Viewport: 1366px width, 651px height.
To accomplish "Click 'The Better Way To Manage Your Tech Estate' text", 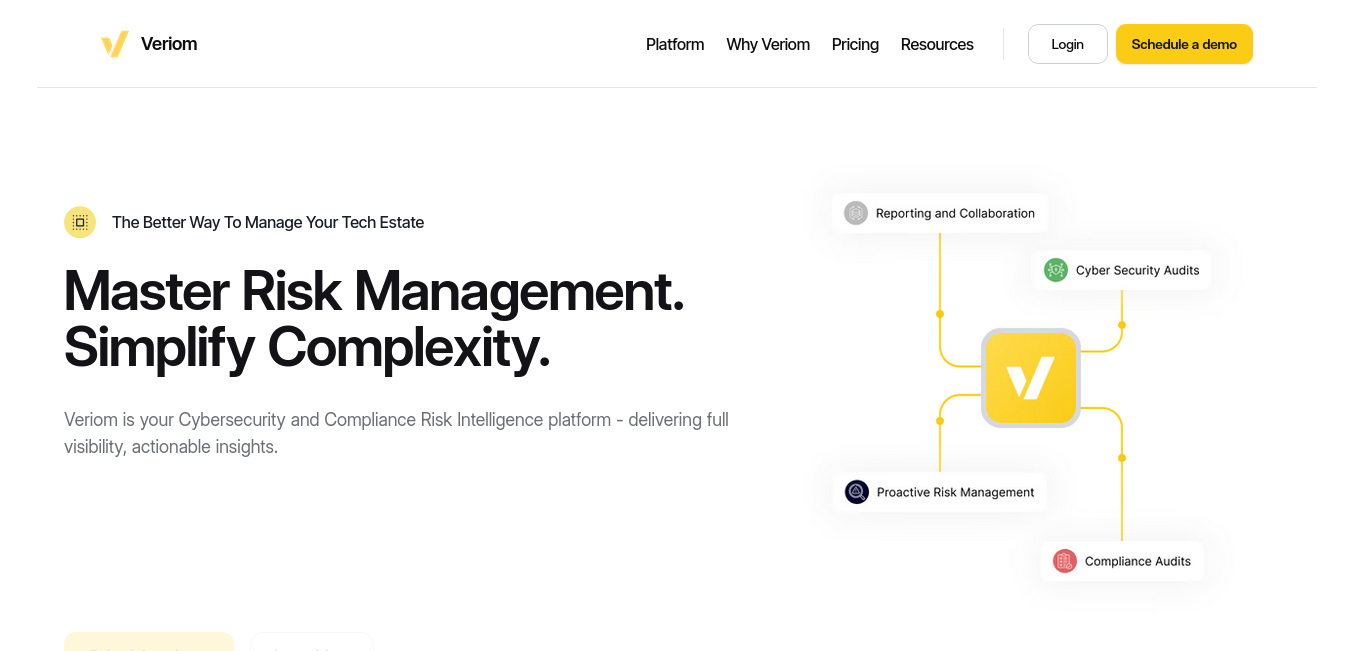I will [268, 222].
